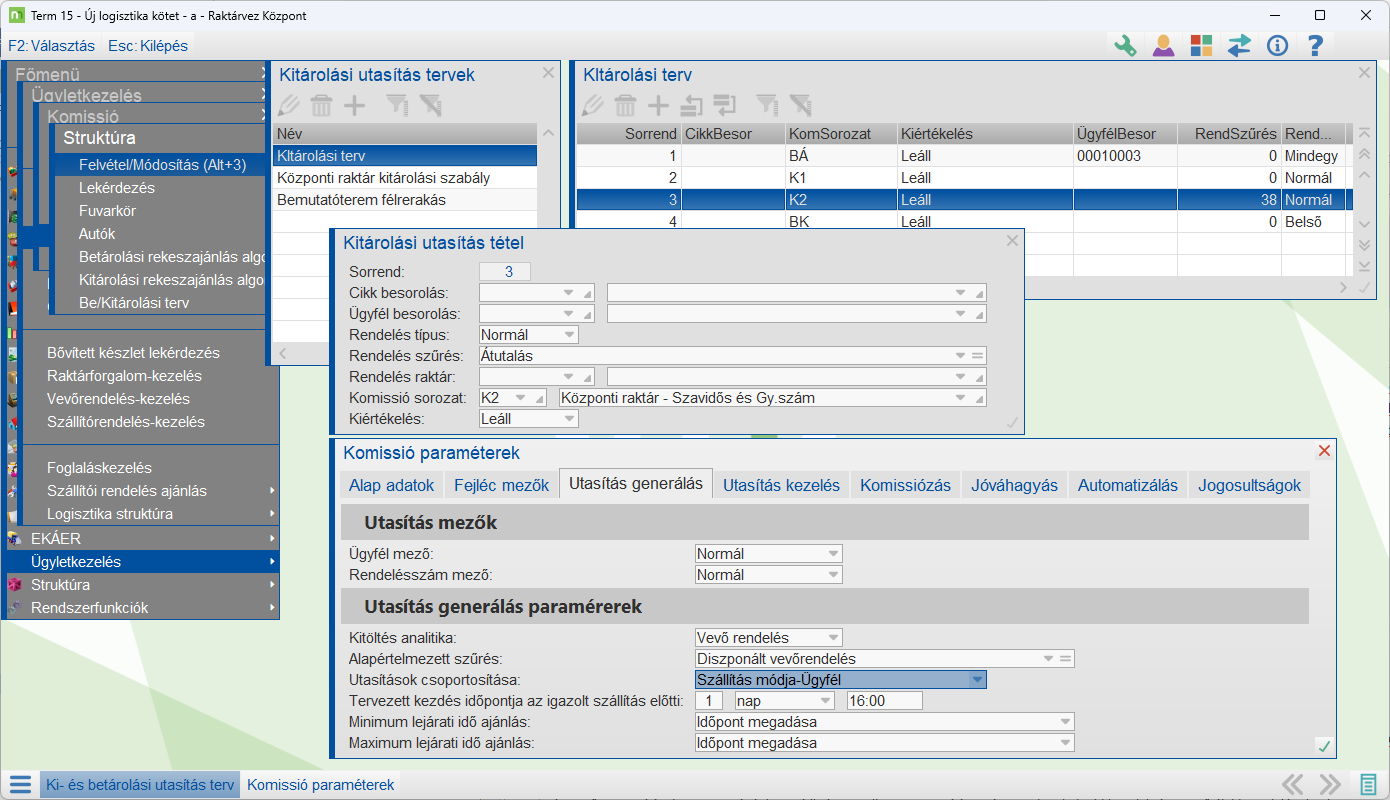Open the Jogosultságok tab
Screen dimensions: 1390x800
point(1249,485)
